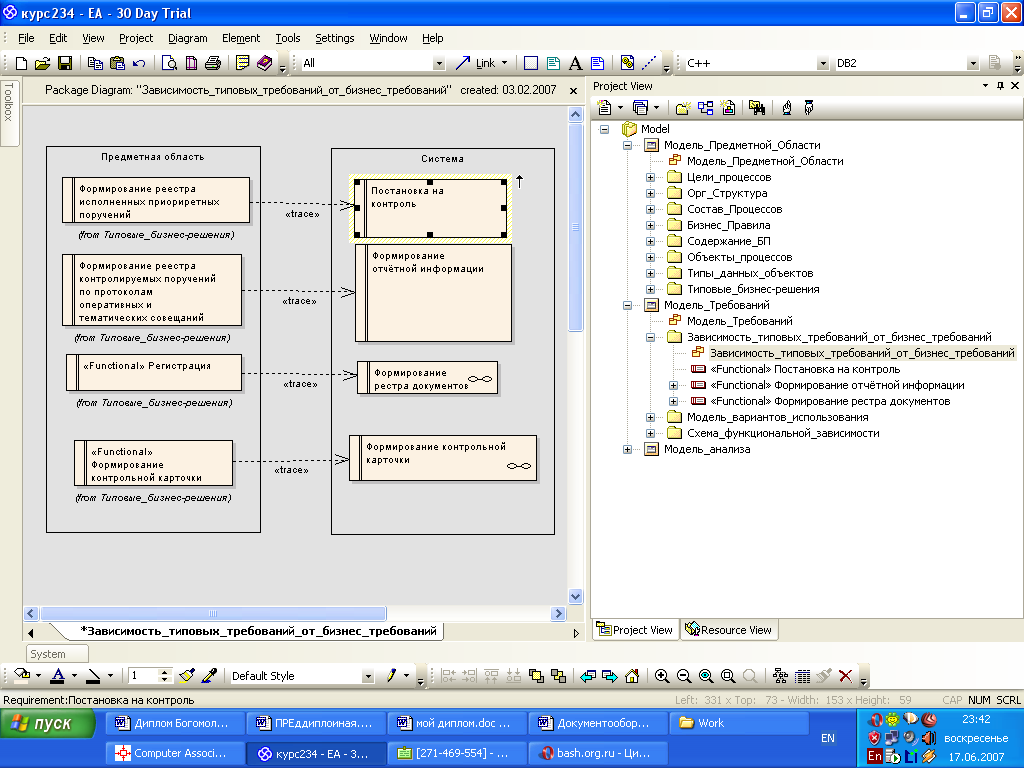Click the line color swatch button

94,676
